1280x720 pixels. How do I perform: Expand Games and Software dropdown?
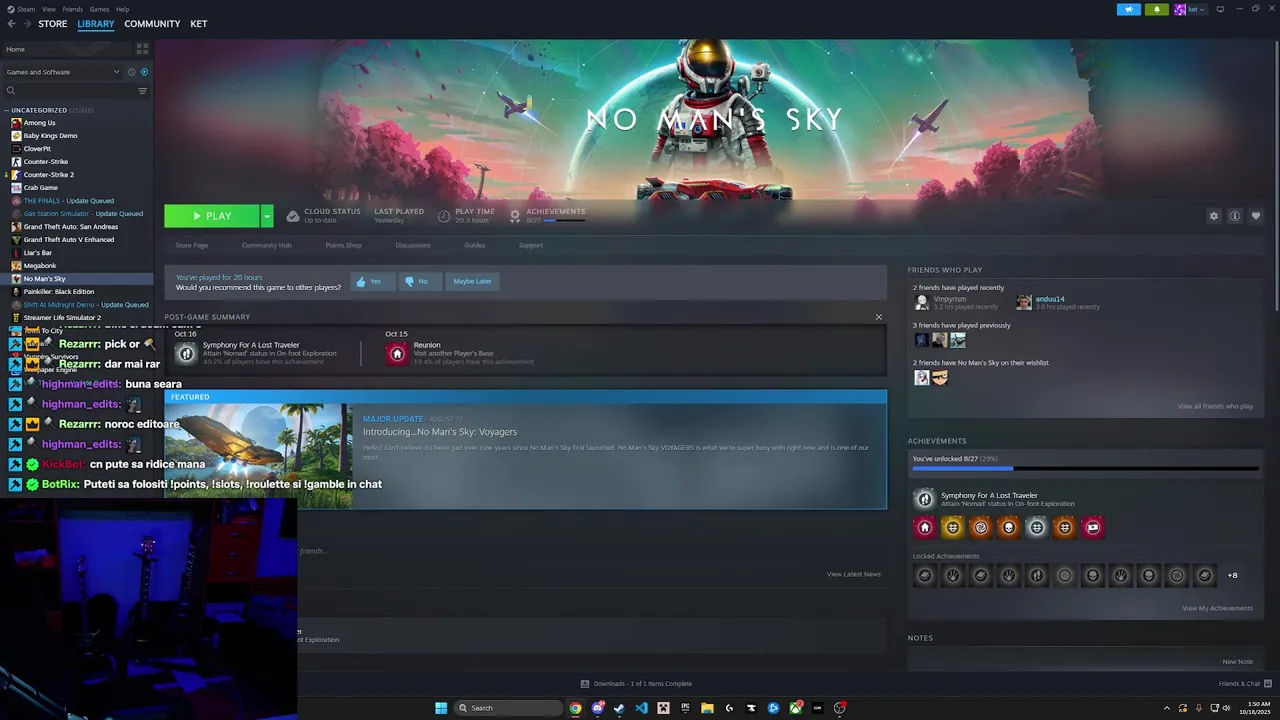pos(62,72)
